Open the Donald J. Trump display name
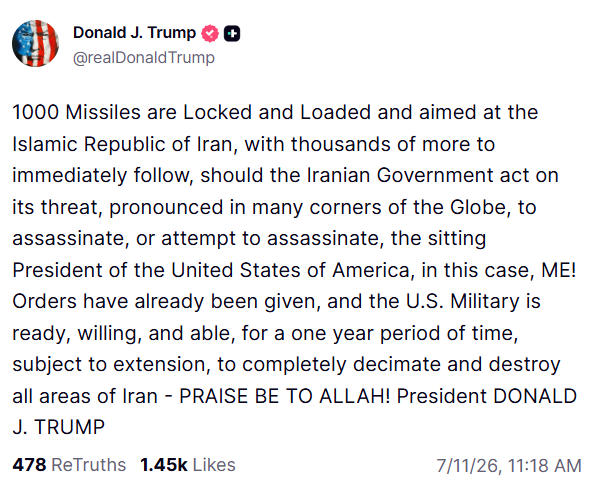This screenshot has width=591, height=490. [135, 33]
